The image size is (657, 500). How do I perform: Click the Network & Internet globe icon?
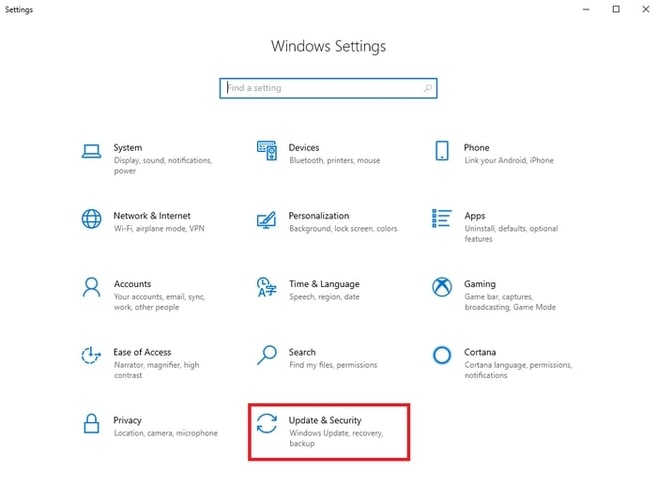coord(91,219)
